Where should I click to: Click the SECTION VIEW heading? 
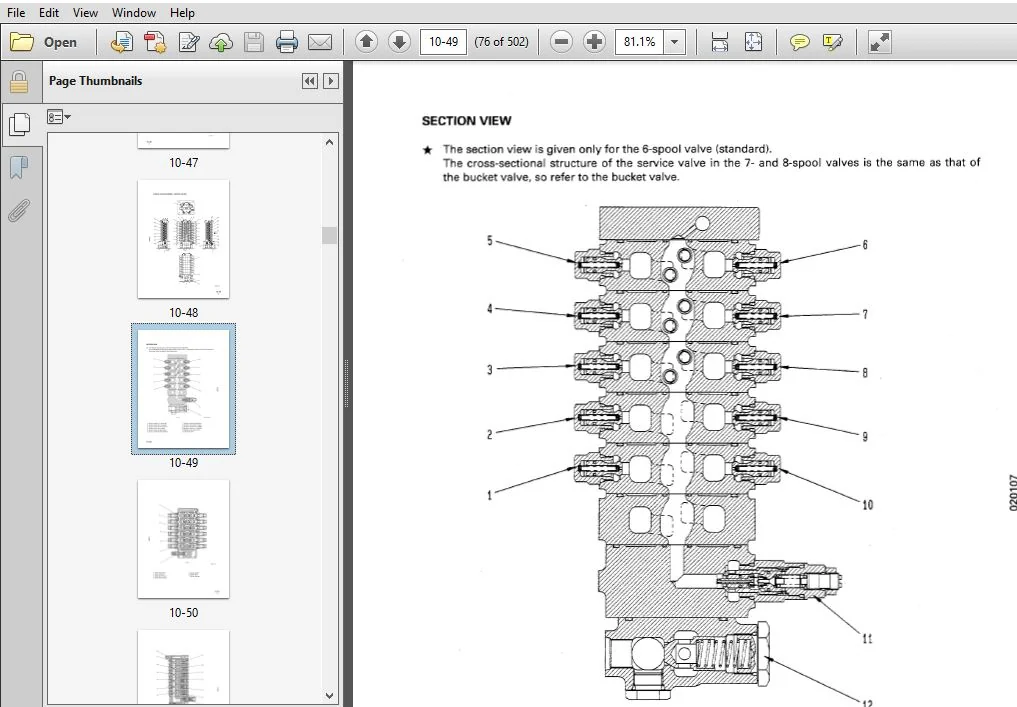(x=466, y=121)
